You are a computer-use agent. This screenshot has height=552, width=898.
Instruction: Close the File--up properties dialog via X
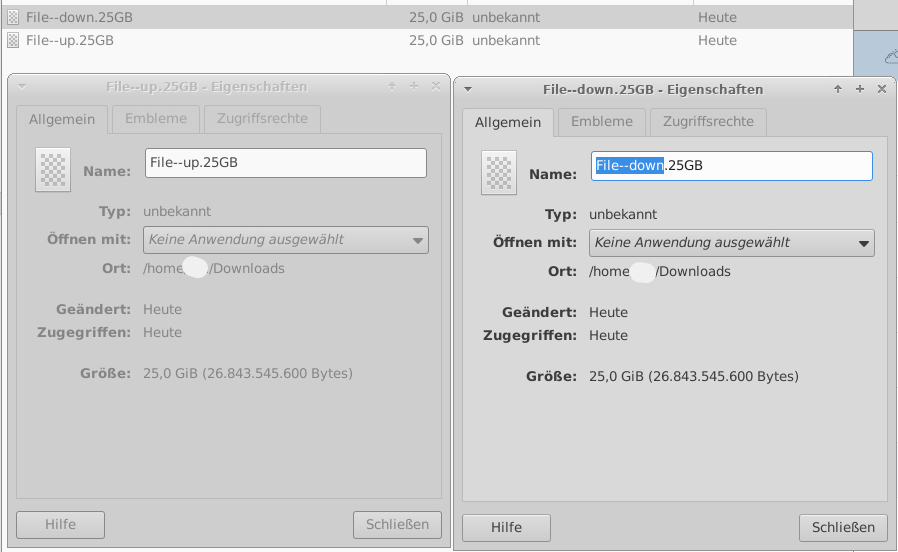[x=436, y=86]
